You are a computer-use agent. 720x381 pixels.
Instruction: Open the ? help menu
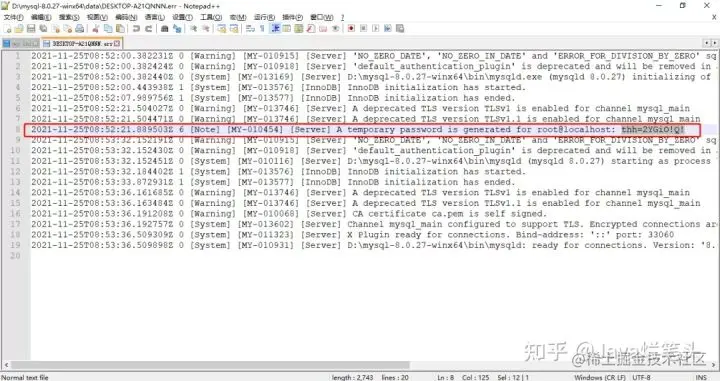pos(343,17)
